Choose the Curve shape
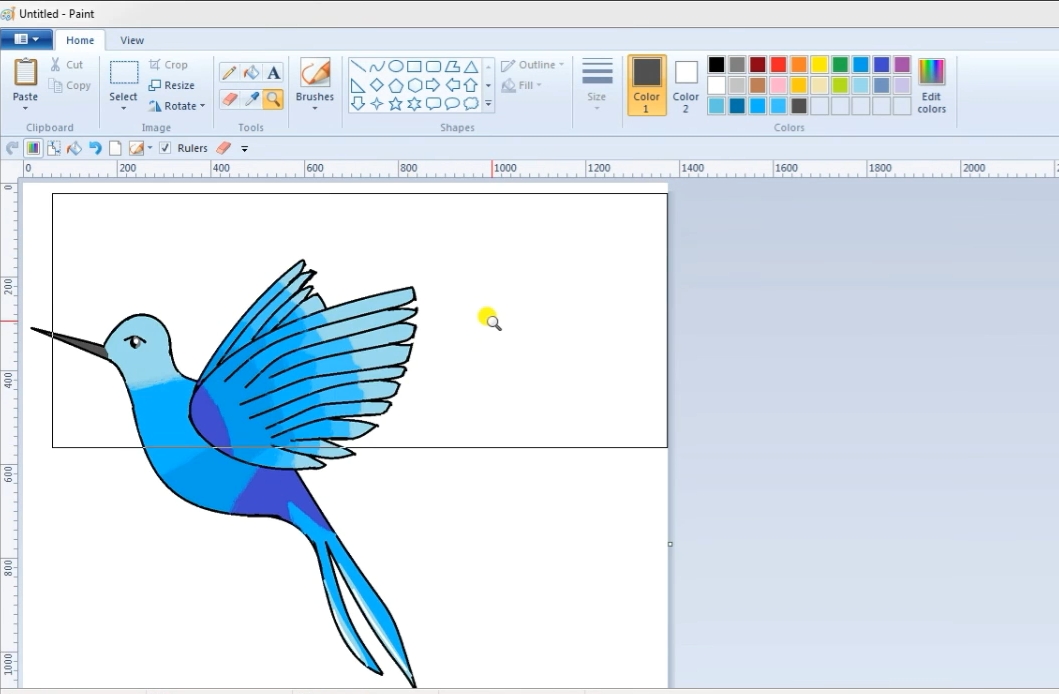This screenshot has height=694, width=1059. click(377, 66)
